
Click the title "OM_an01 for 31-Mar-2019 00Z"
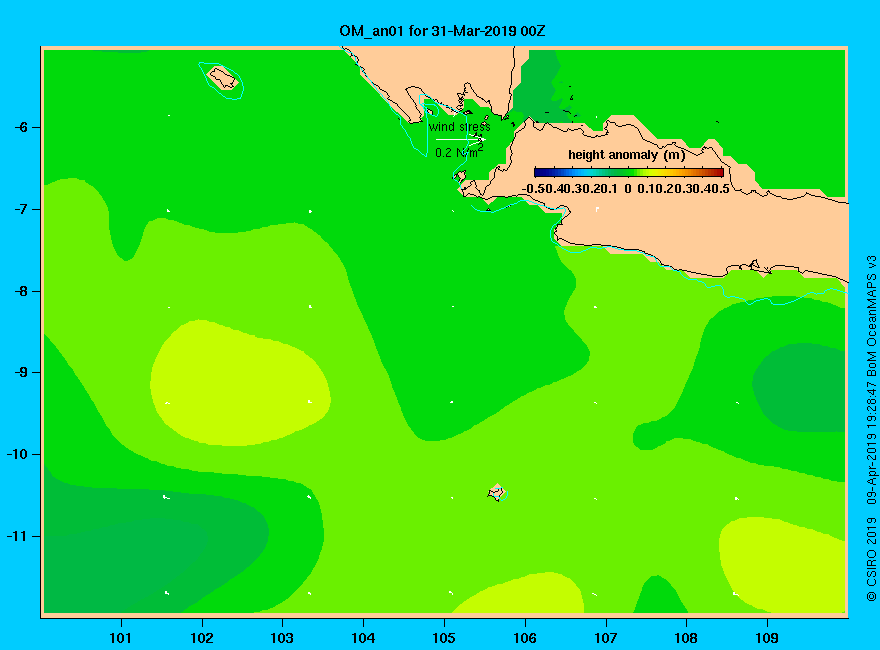tap(442, 31)
